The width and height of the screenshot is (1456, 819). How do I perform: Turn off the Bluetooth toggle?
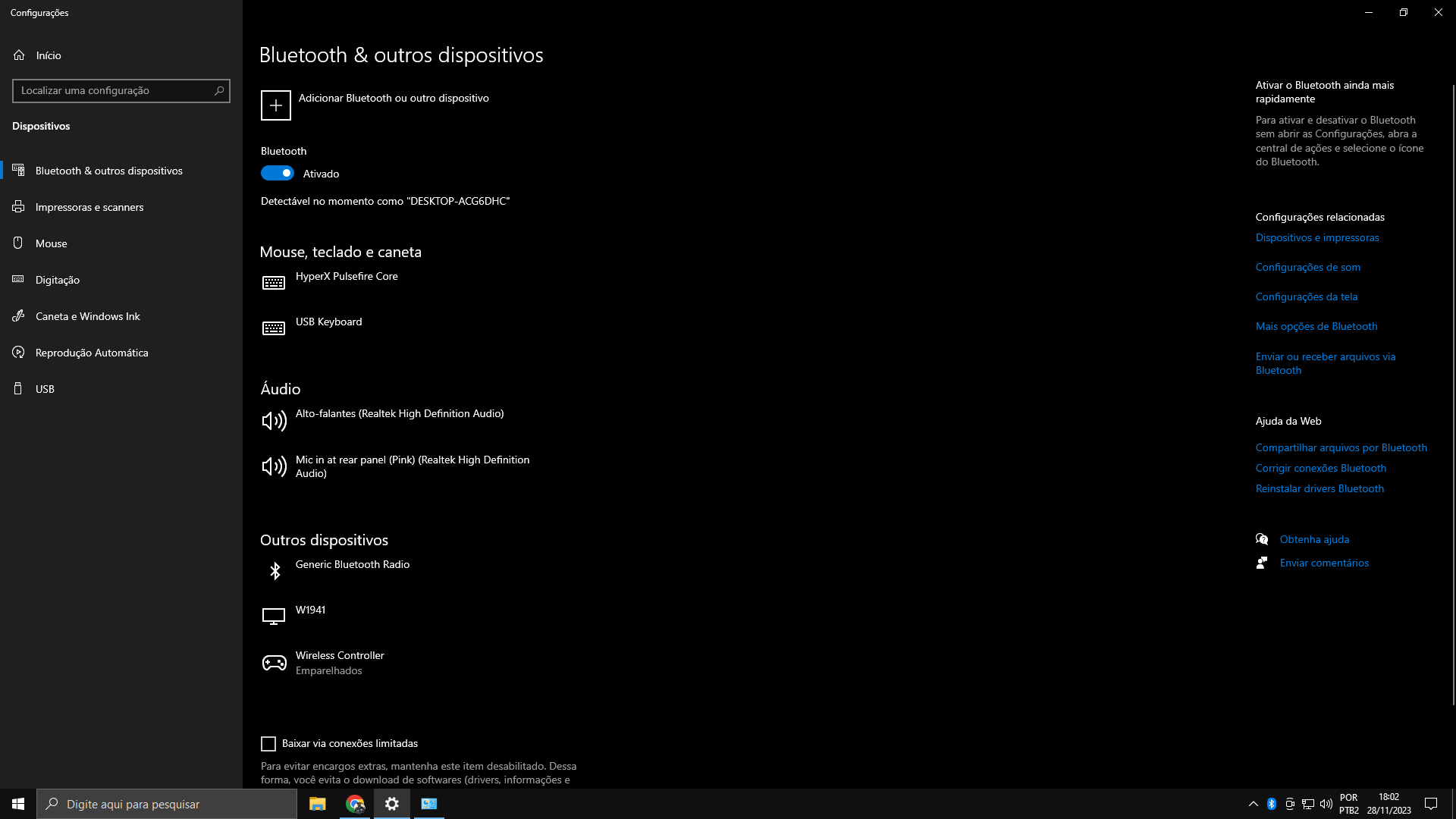coord(277,174)
